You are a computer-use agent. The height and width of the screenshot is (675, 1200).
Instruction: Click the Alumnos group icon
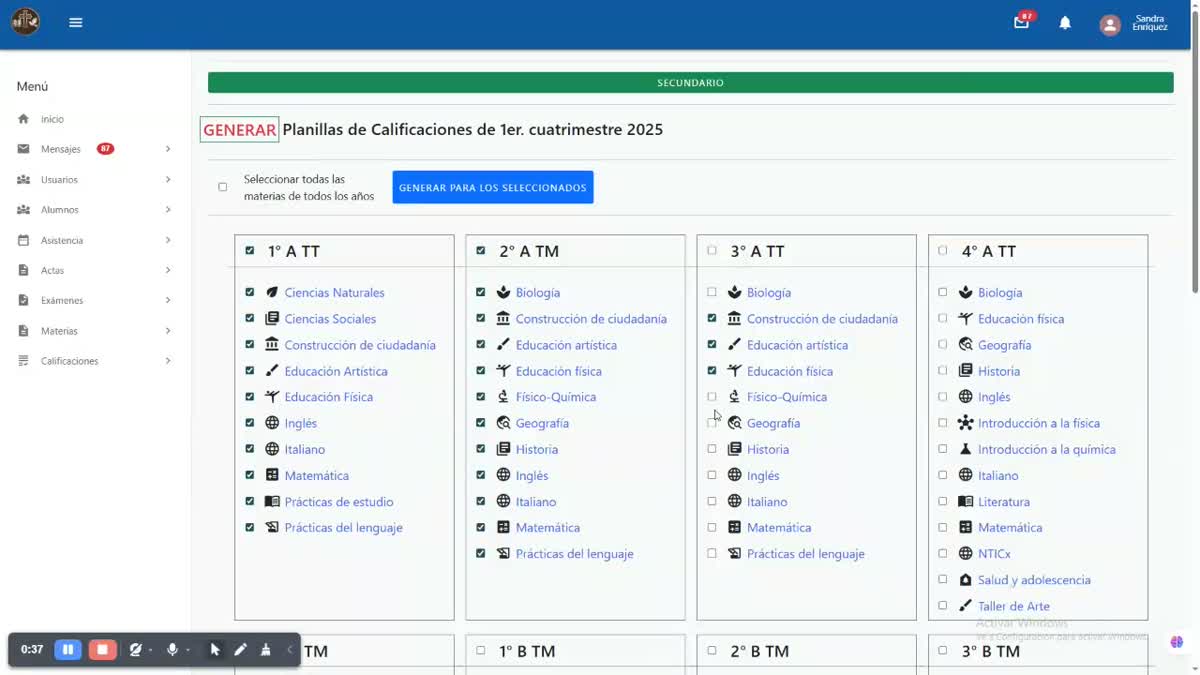pos(23,210)
